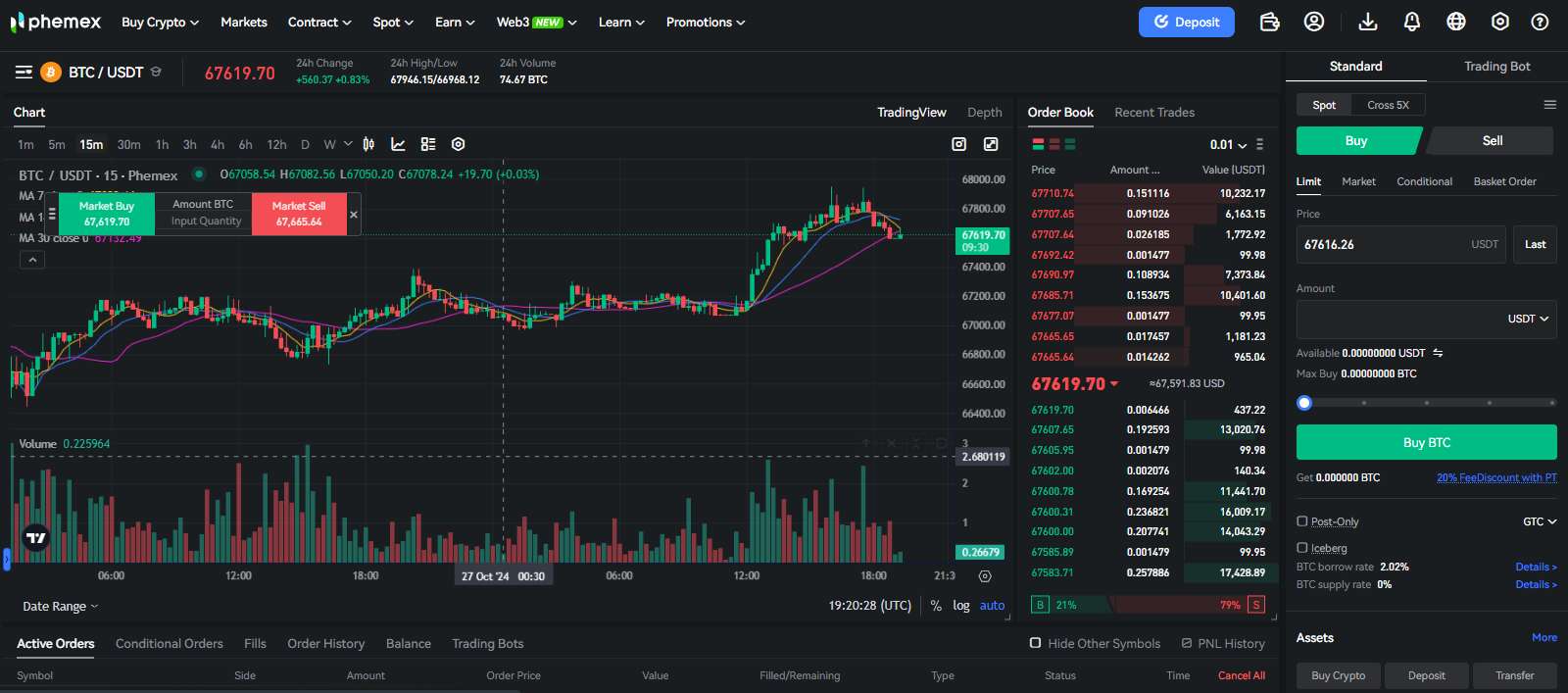Click the transfer swap icon beside Available USDT

pyautogui.click(x=1438, y=353)
